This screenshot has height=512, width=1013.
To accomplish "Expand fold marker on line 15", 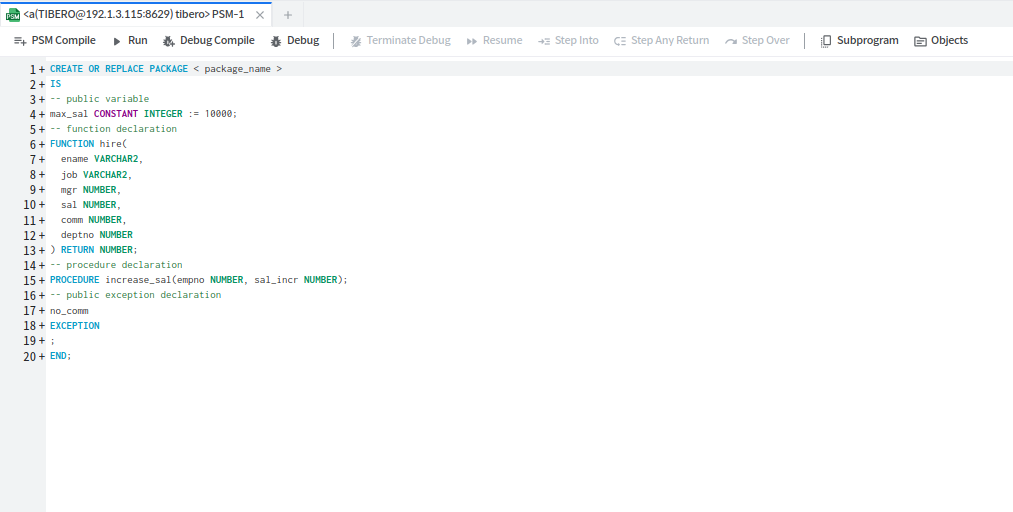I will click(x=42, y=280).
